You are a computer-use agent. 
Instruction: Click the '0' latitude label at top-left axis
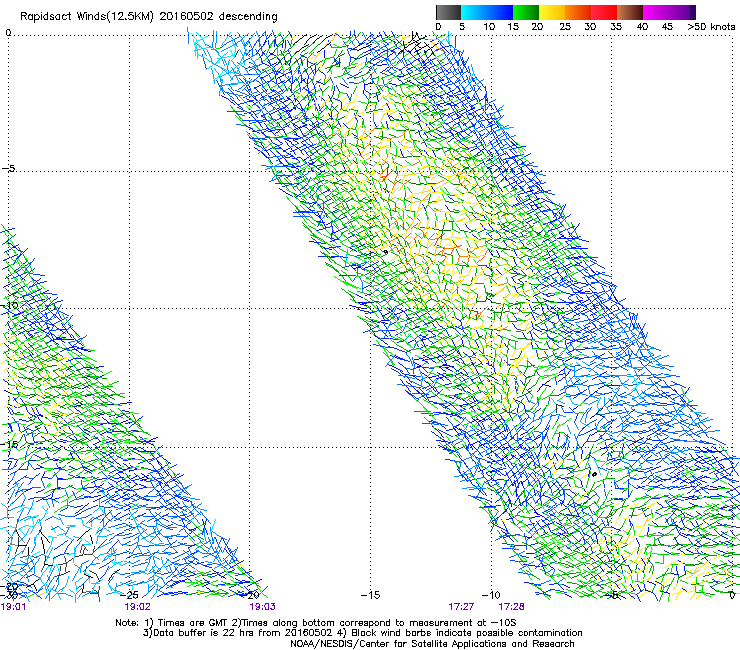[x=8, y=33]
